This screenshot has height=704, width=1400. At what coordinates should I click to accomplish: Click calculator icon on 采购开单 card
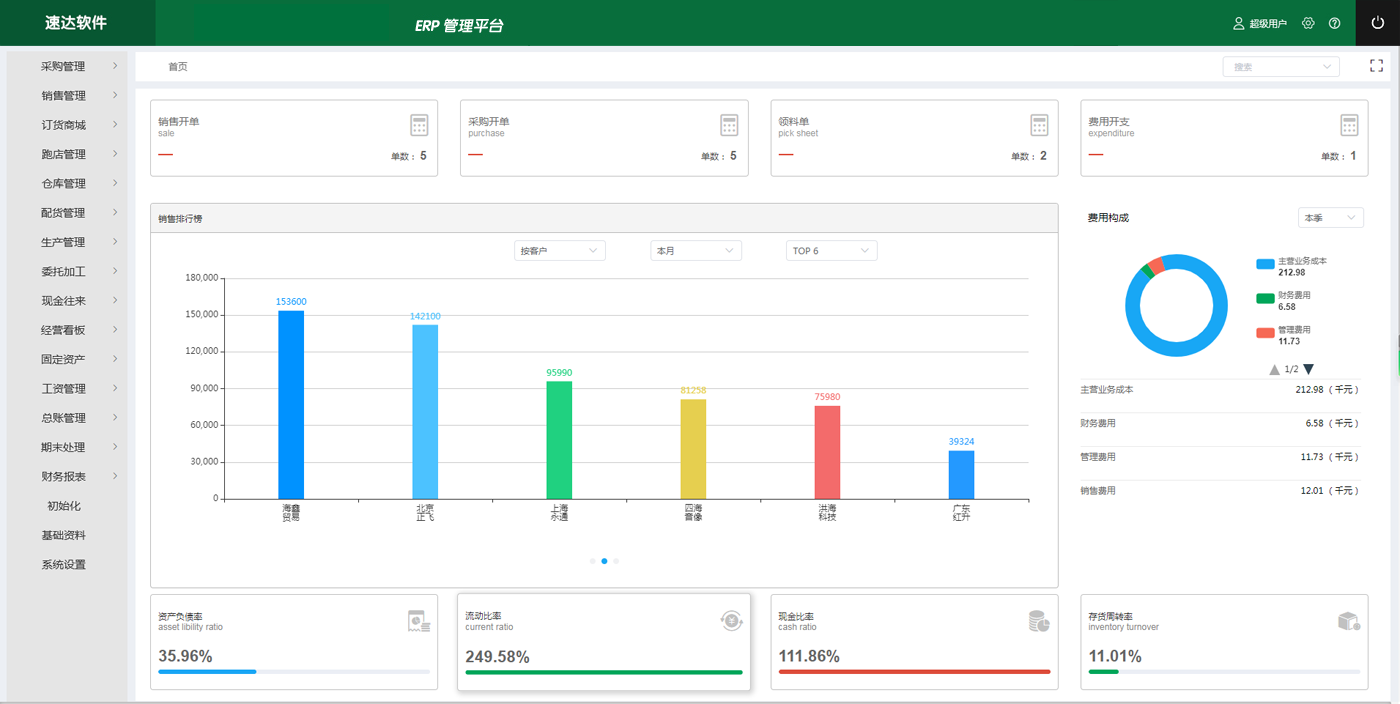point(729,125)
